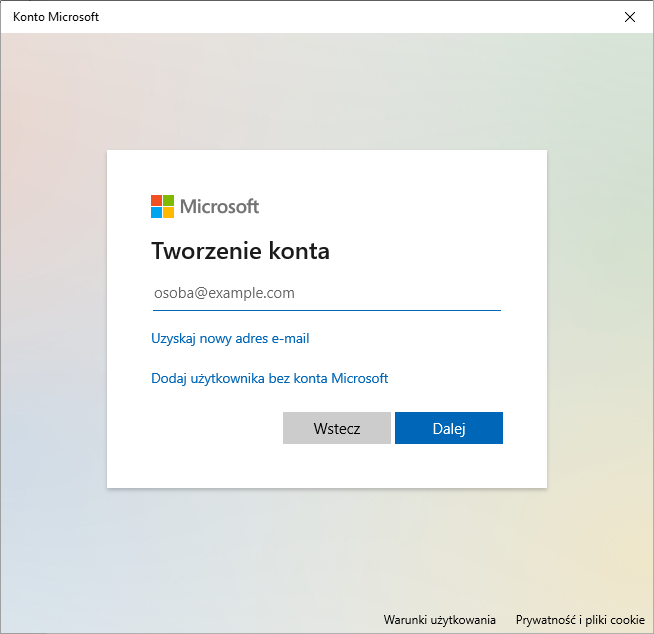This screenshot has width=654, height=634.
Task: Open Prywatność i pliki cookie link
Action: (580, 620)
